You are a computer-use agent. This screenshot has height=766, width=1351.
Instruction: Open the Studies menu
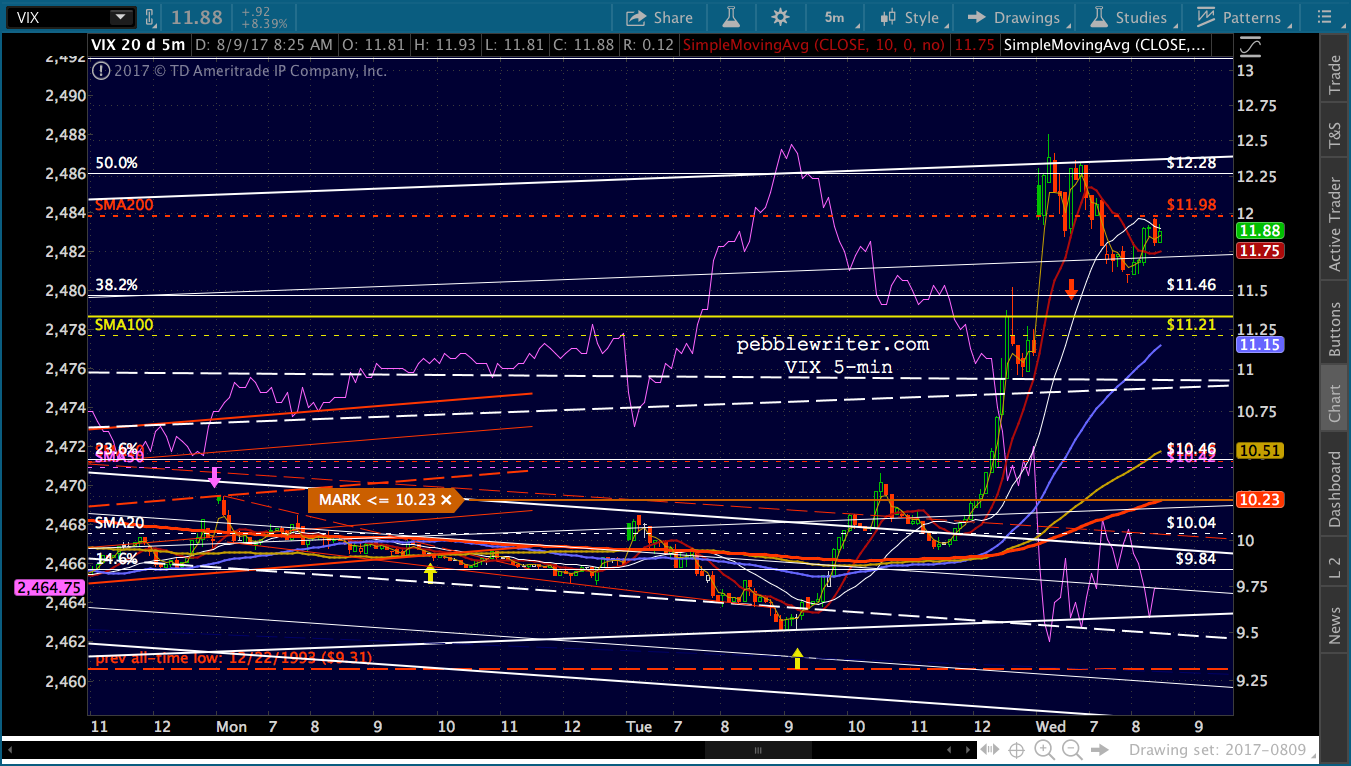click(1129, 17)
